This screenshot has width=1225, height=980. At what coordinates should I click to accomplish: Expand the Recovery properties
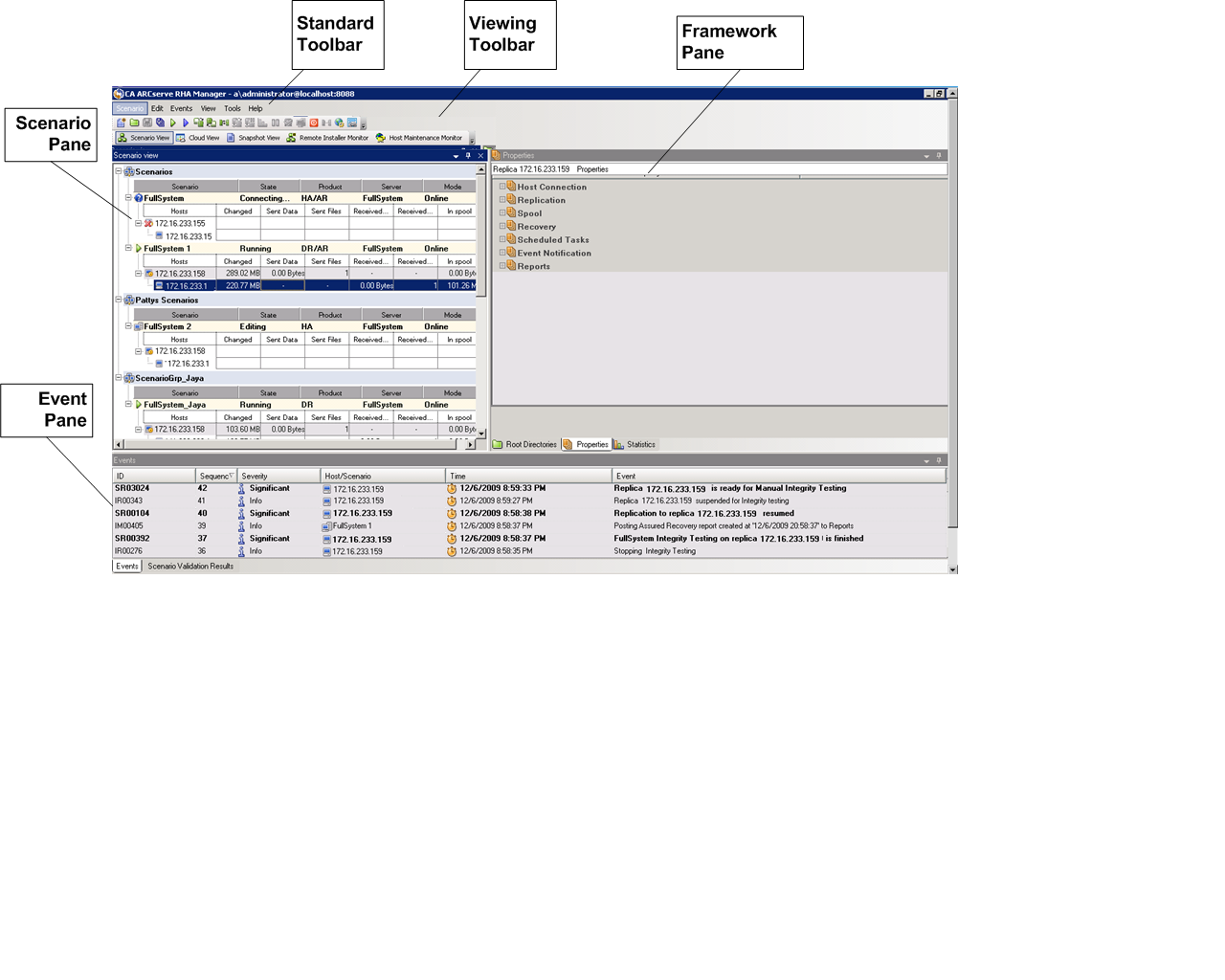coord(501,226)
